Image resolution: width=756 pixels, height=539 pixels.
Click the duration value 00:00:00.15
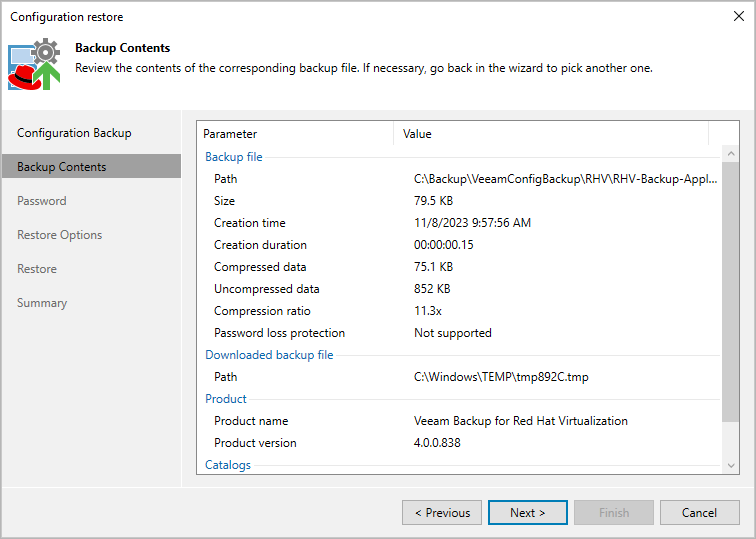pyautogui.click(x=444, y=245)
